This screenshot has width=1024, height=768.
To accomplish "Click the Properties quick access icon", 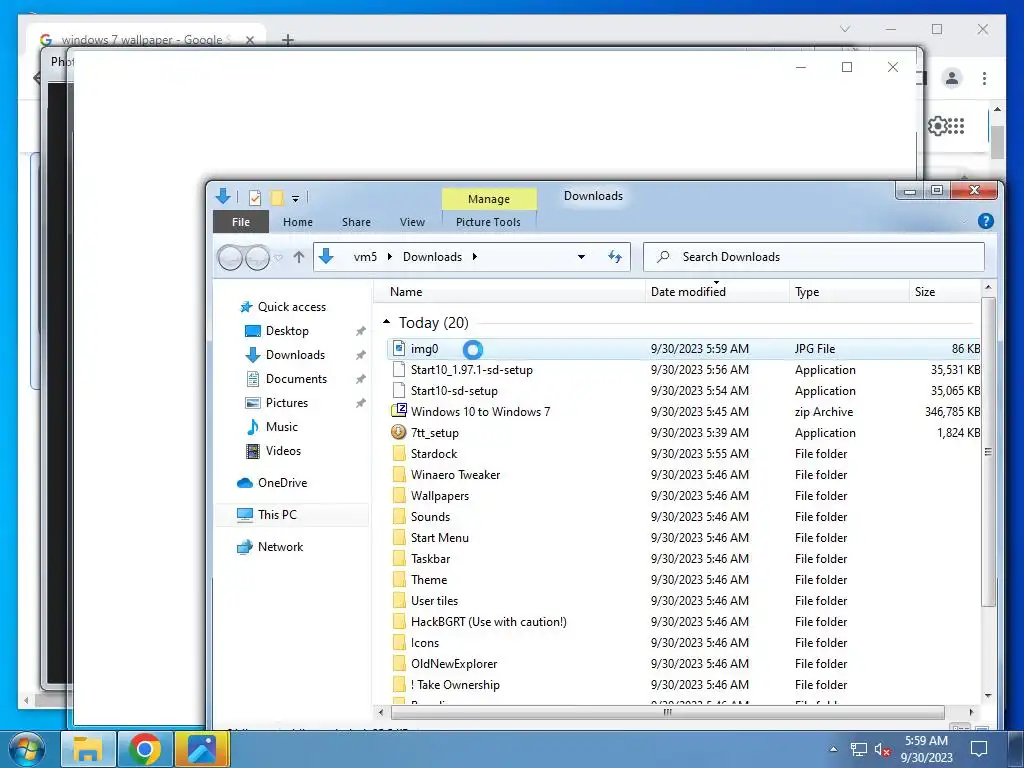I will pyautogui.click(x=255, y=197).
